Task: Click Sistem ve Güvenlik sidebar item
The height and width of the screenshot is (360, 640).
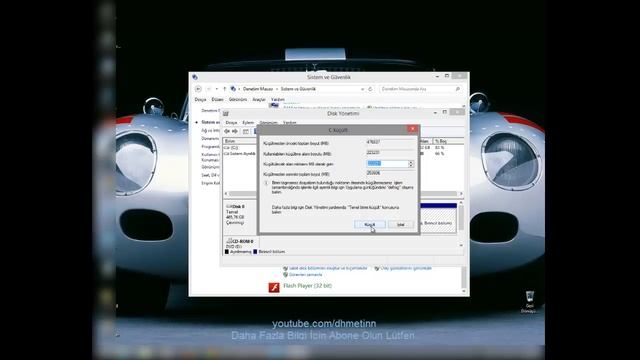Action: 210,122
